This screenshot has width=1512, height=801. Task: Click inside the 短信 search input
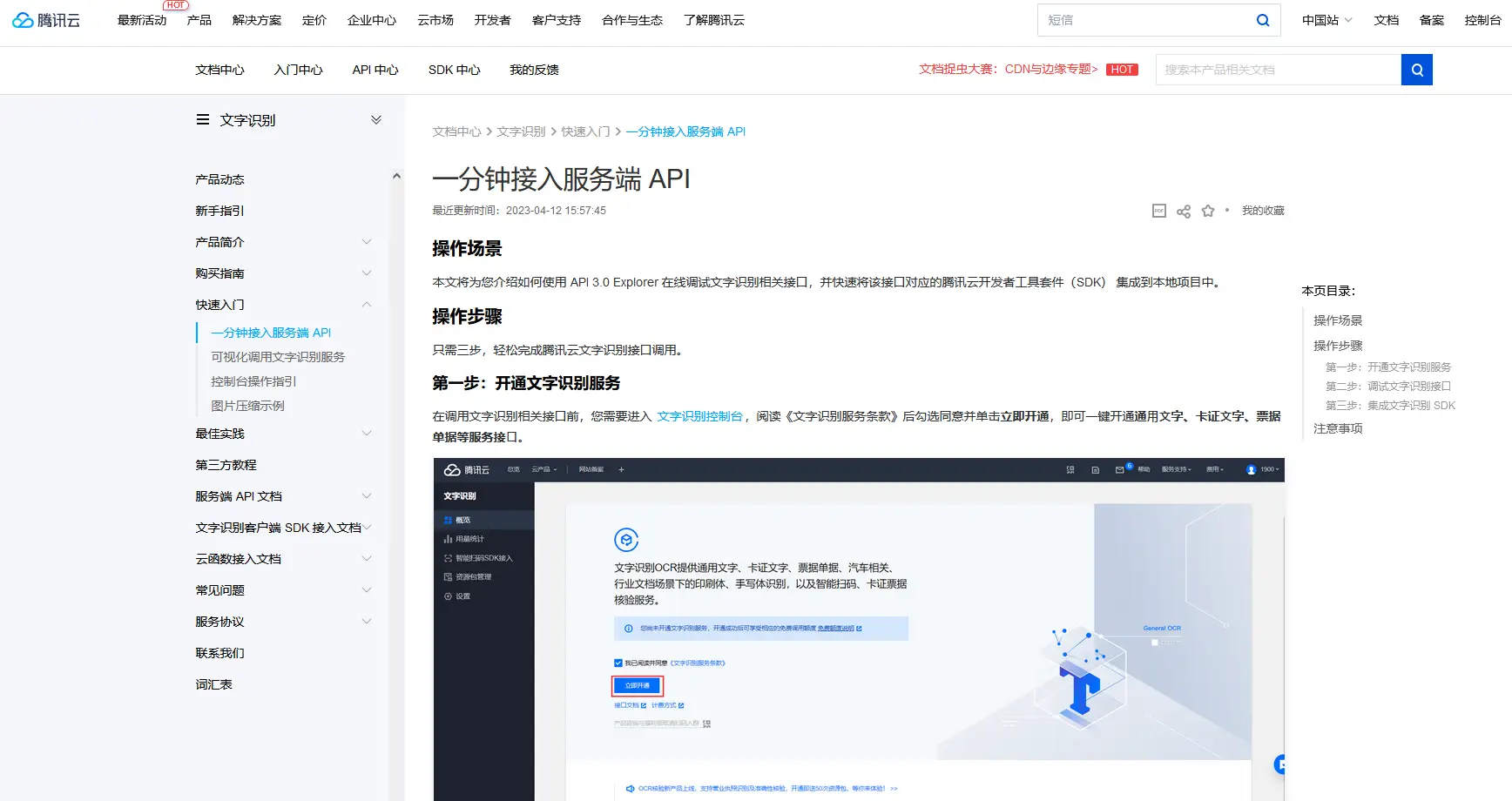(1132, 19)
